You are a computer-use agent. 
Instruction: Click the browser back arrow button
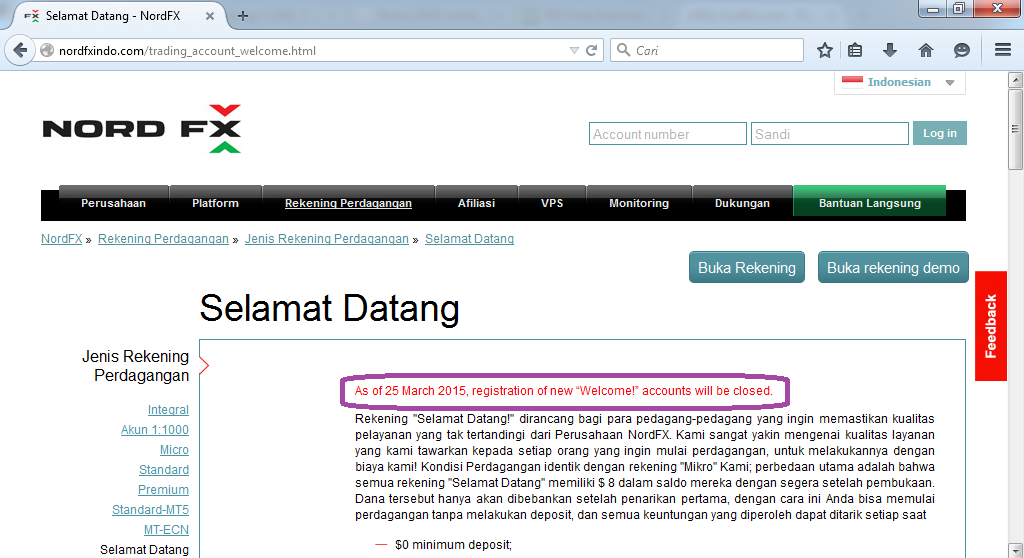(20, 50)
